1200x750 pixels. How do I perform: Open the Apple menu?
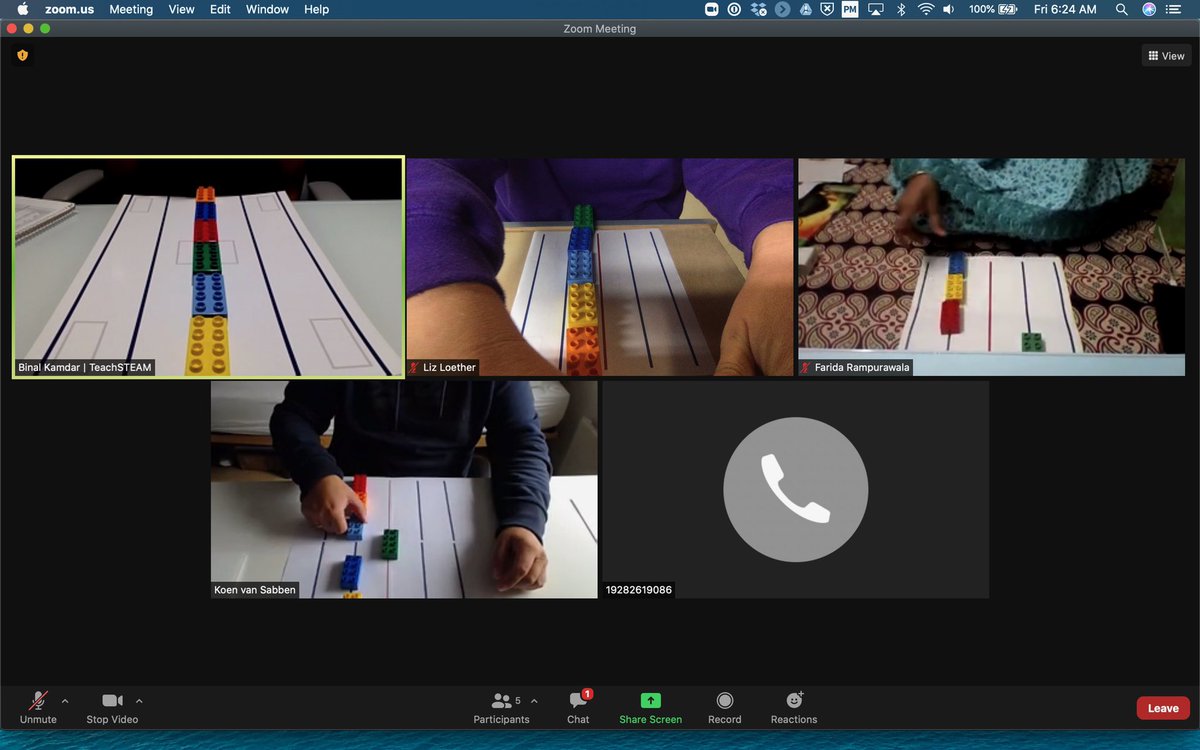click(22, 9)
